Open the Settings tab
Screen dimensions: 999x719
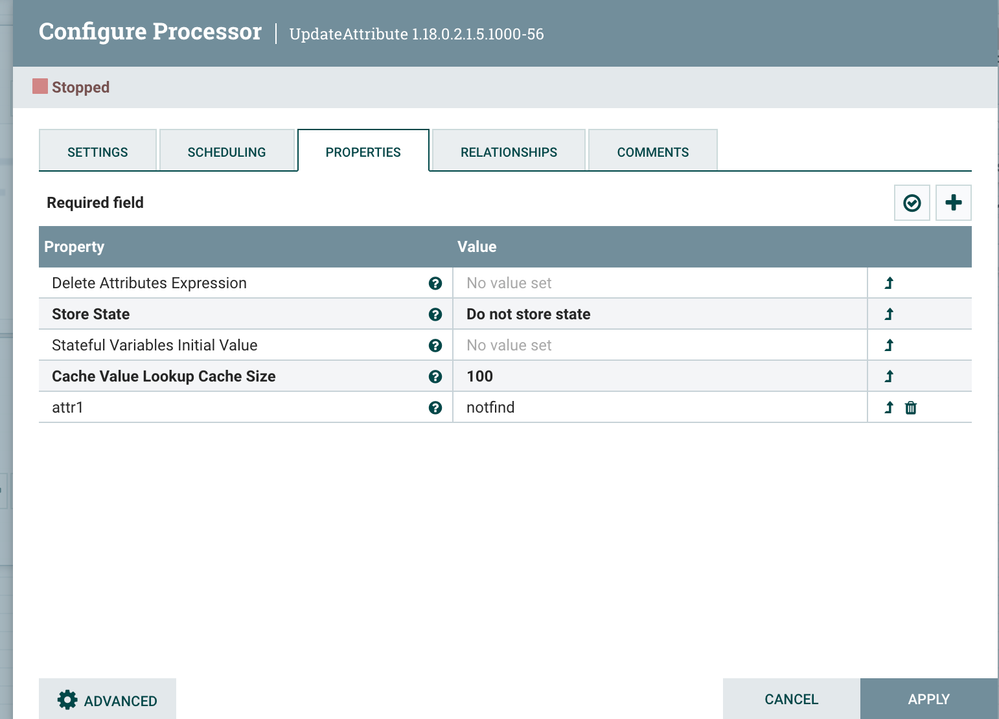[x=97, y=152]
